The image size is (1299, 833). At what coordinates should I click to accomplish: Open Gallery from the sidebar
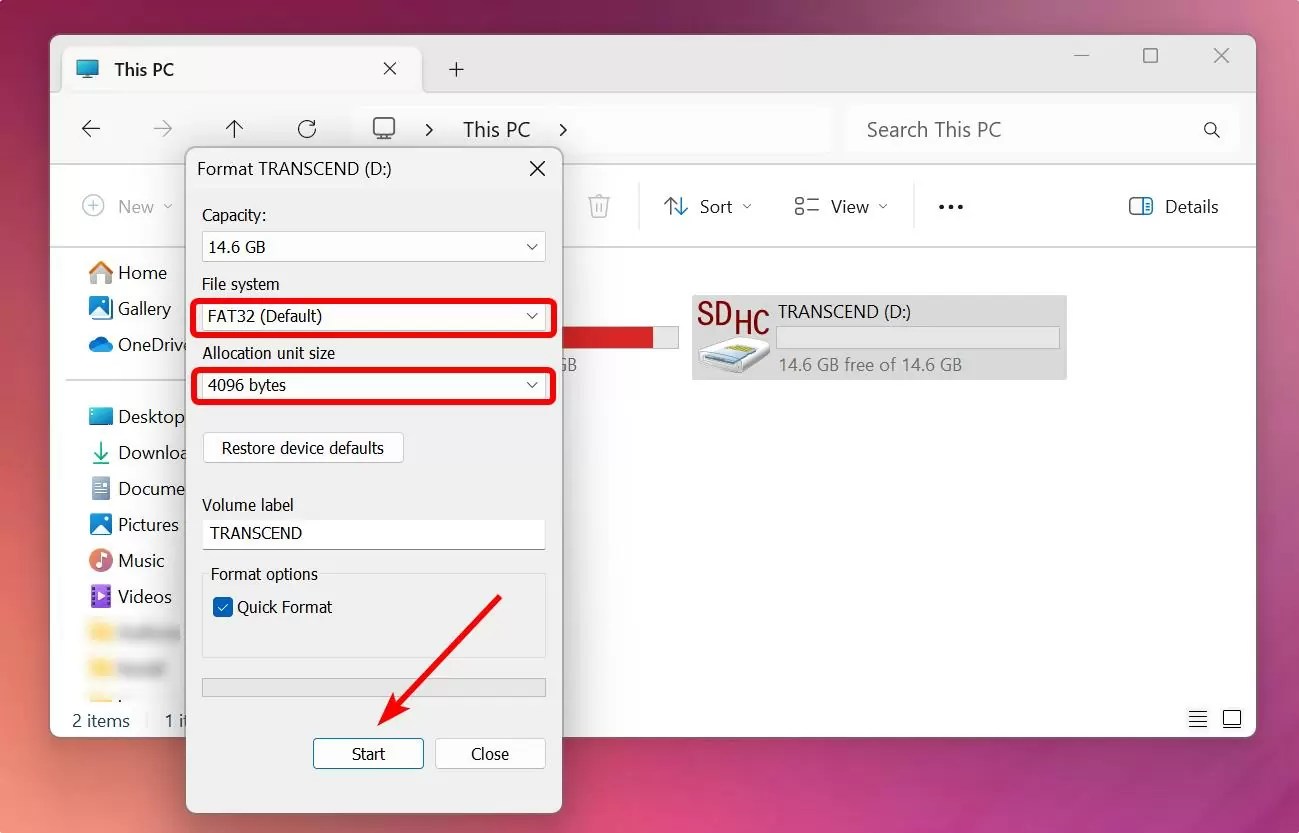click(x=143, y=308)
